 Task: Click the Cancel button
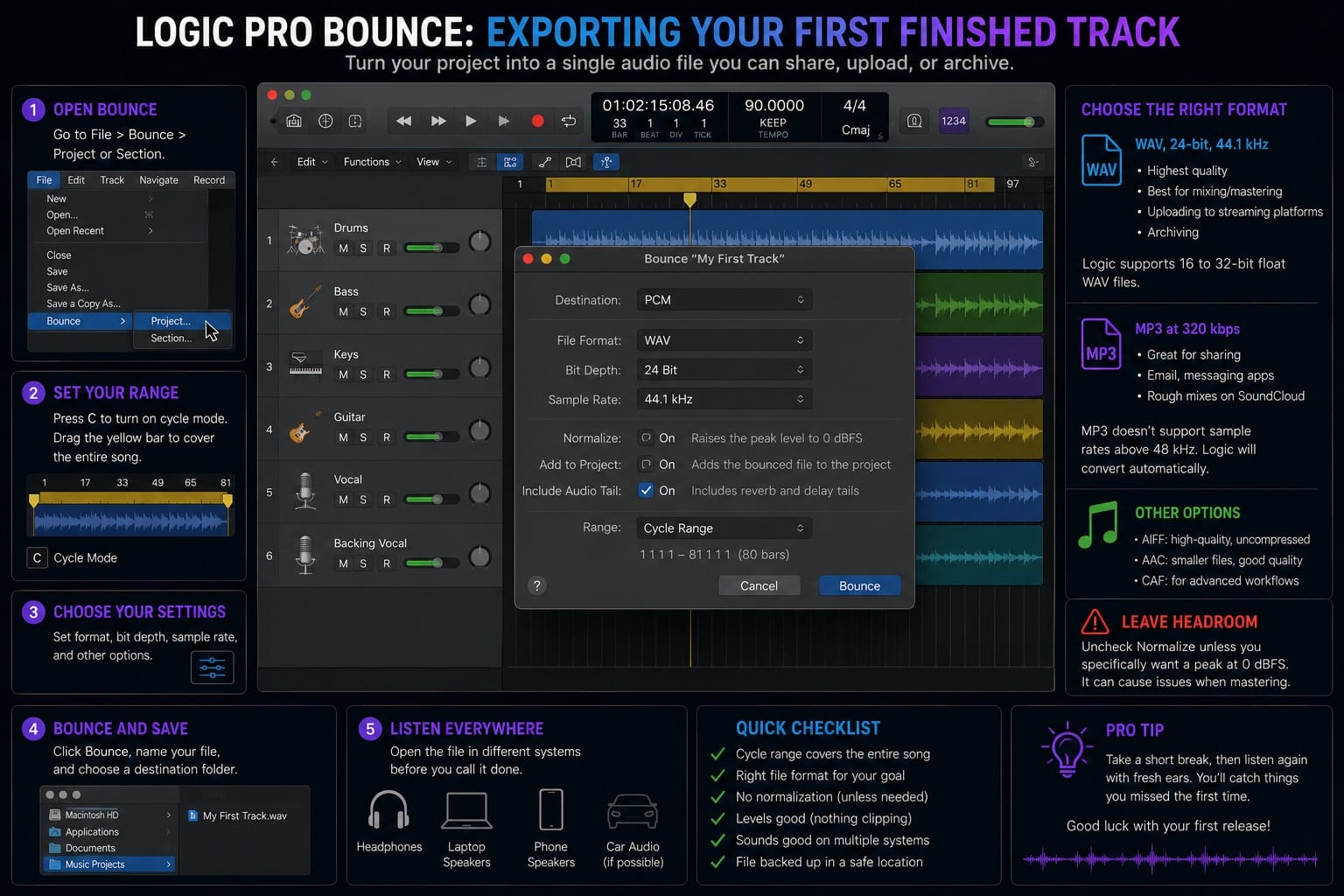(759, 585)
